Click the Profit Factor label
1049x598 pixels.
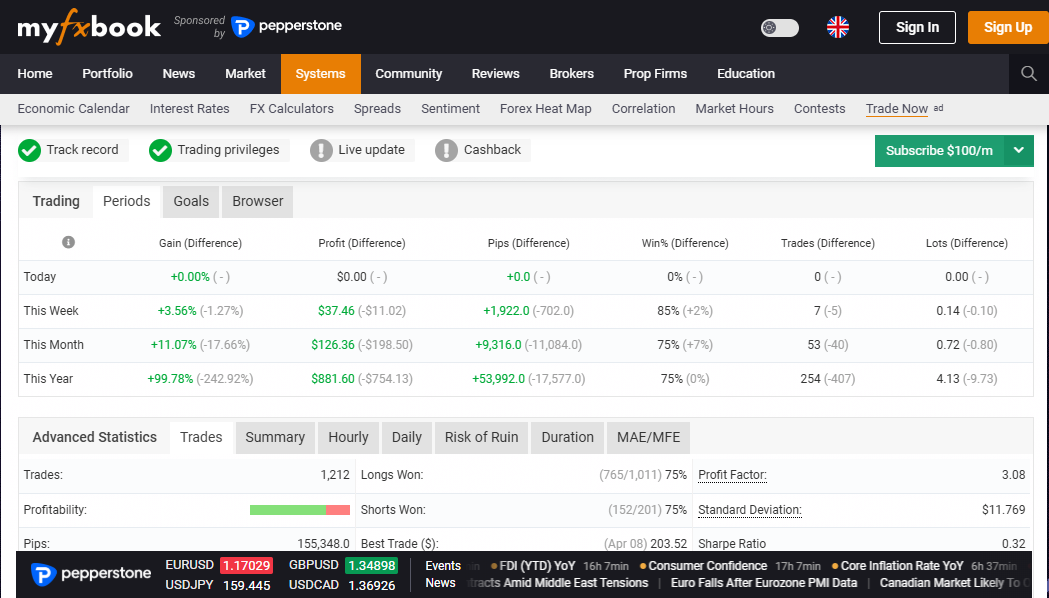point(733,475)
